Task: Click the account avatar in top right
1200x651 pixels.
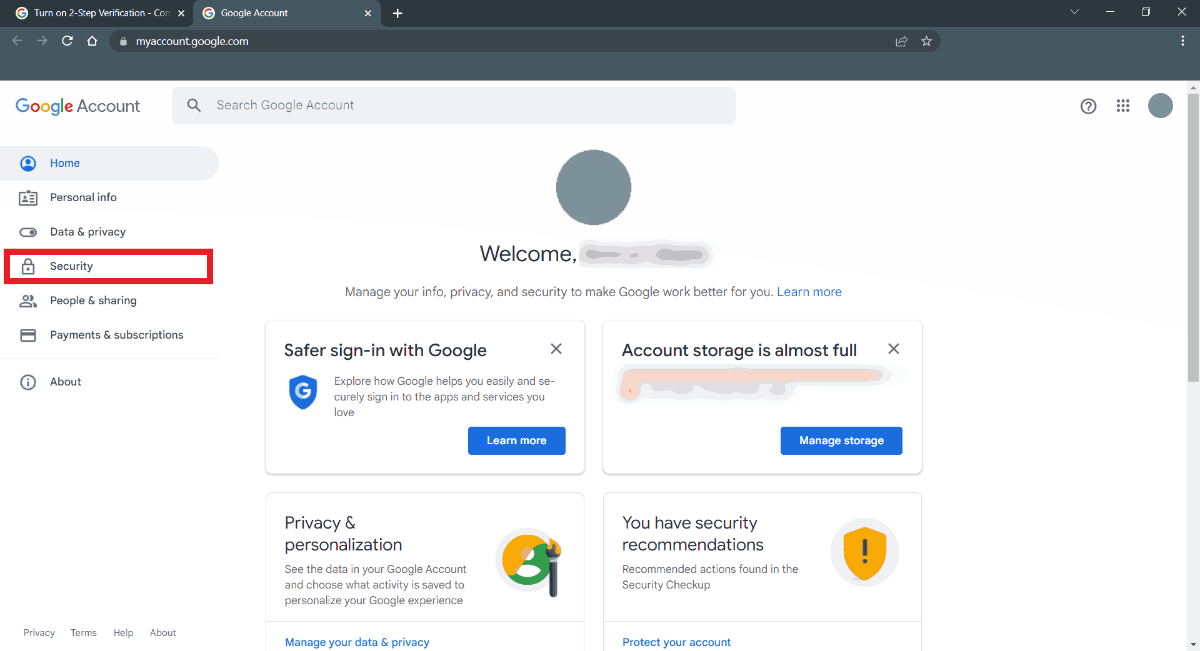Action: [1160, 106]
